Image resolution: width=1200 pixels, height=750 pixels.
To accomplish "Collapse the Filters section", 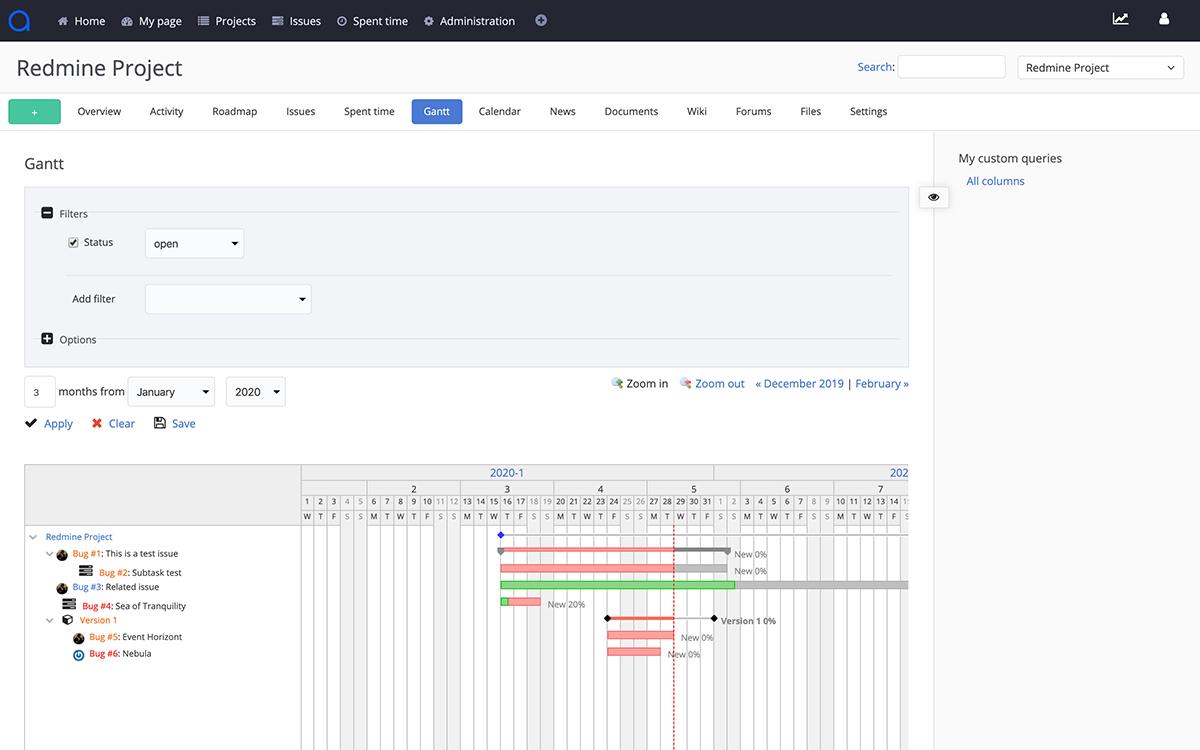I will coord(47,213).
